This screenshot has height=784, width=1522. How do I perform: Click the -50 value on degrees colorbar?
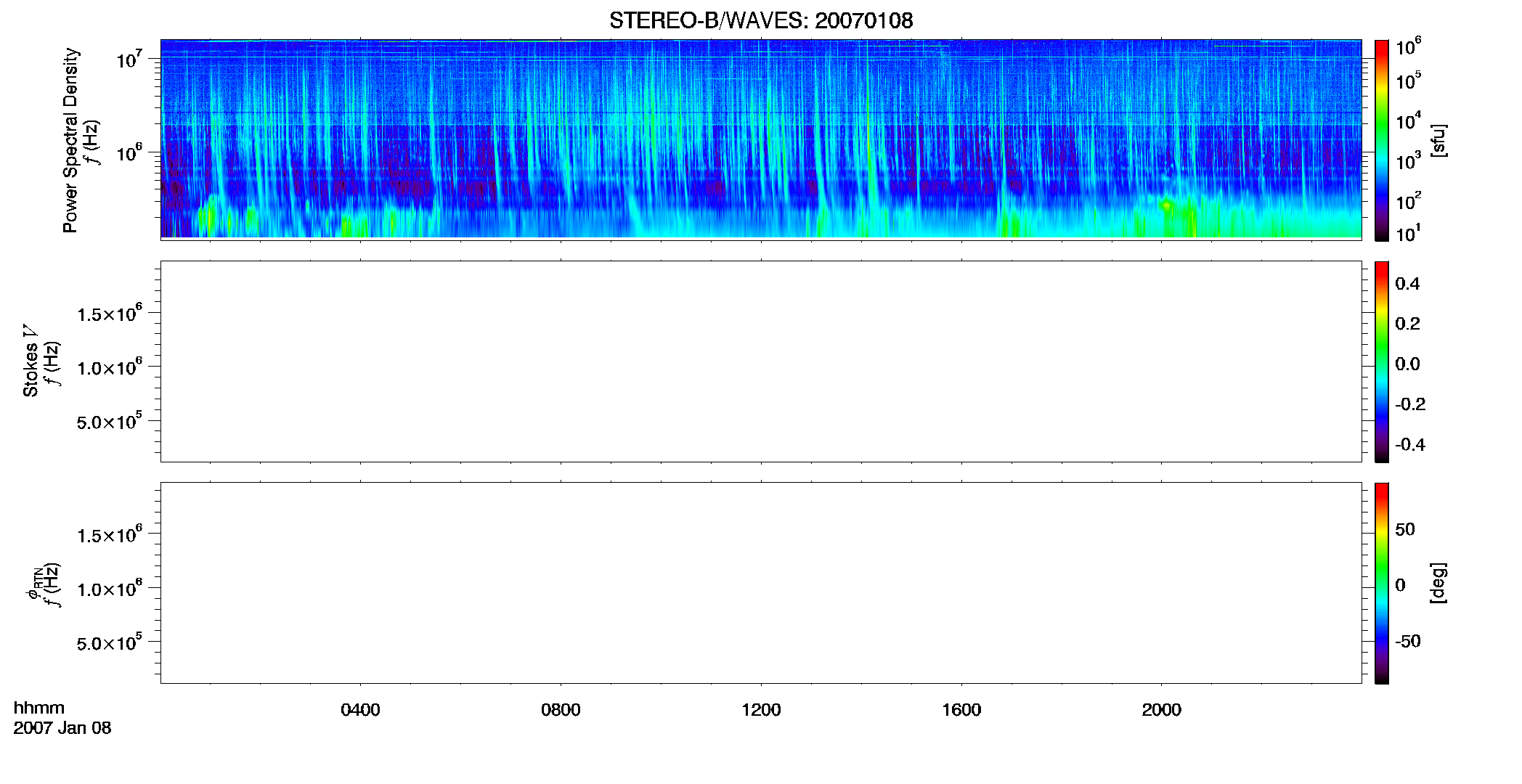[1408, 642]
